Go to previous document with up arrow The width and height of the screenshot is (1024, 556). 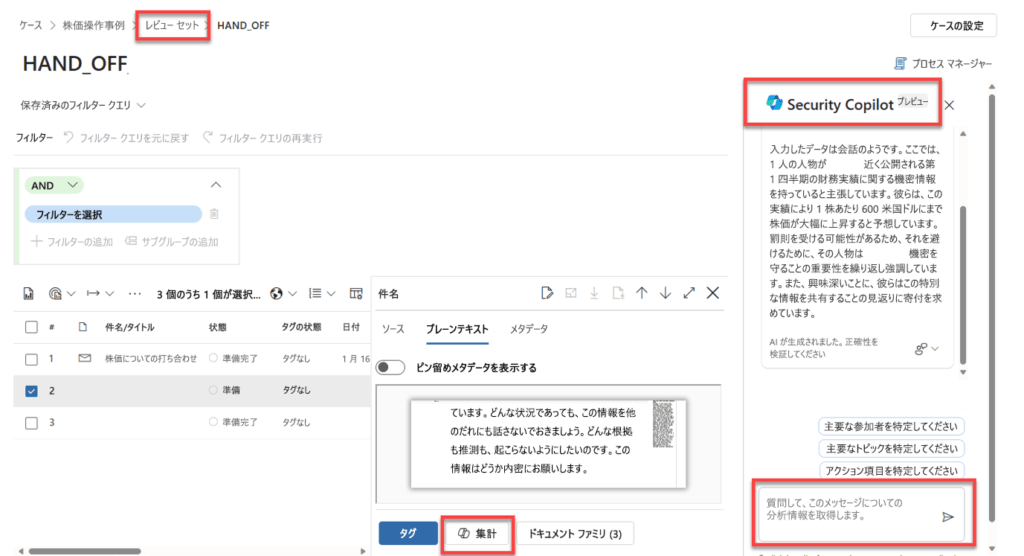click(x=642, y=292)
